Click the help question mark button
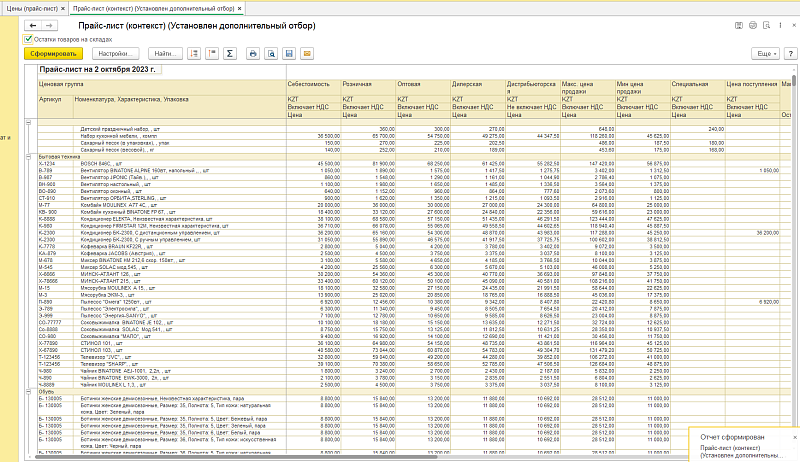800x462 pixels. 789,52
